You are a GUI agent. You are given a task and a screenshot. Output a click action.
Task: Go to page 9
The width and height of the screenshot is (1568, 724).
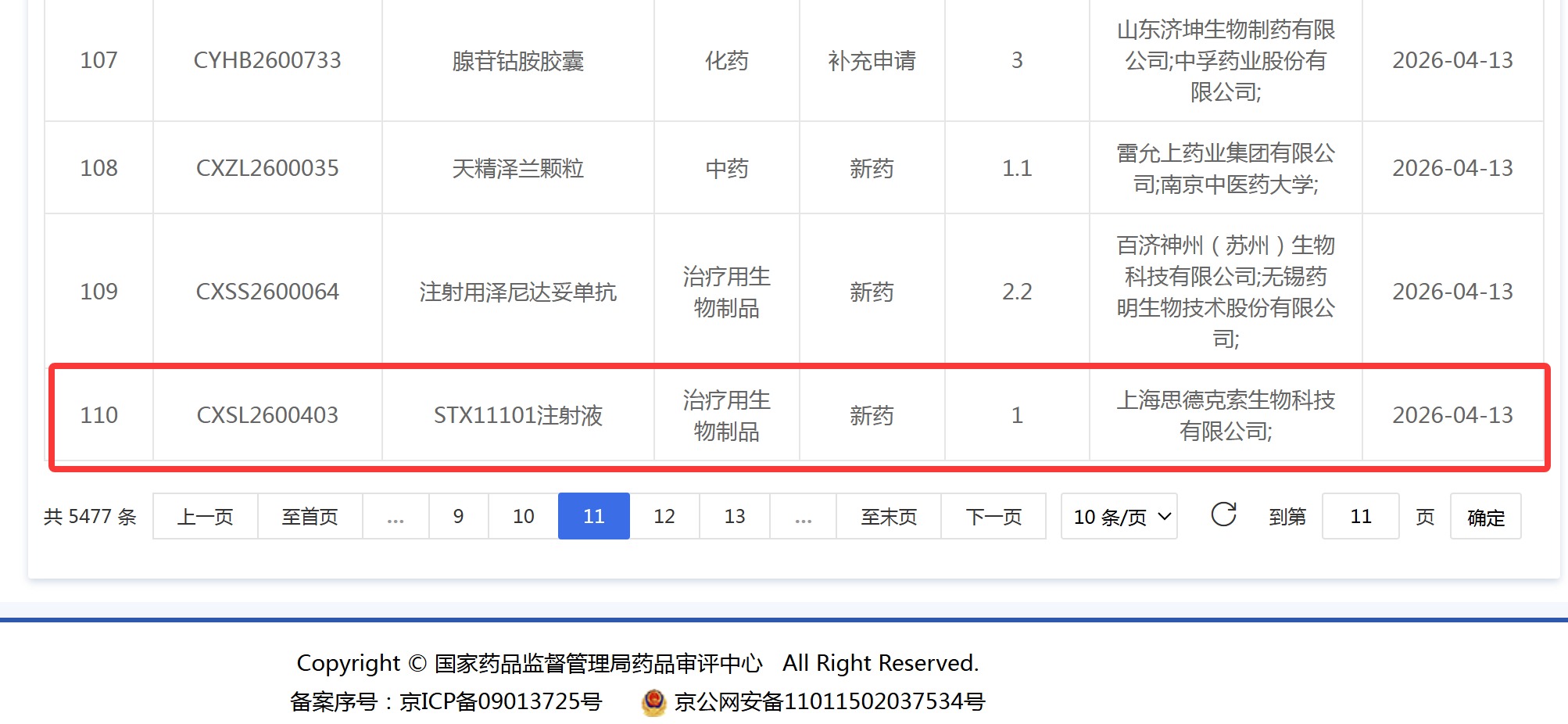457,516
